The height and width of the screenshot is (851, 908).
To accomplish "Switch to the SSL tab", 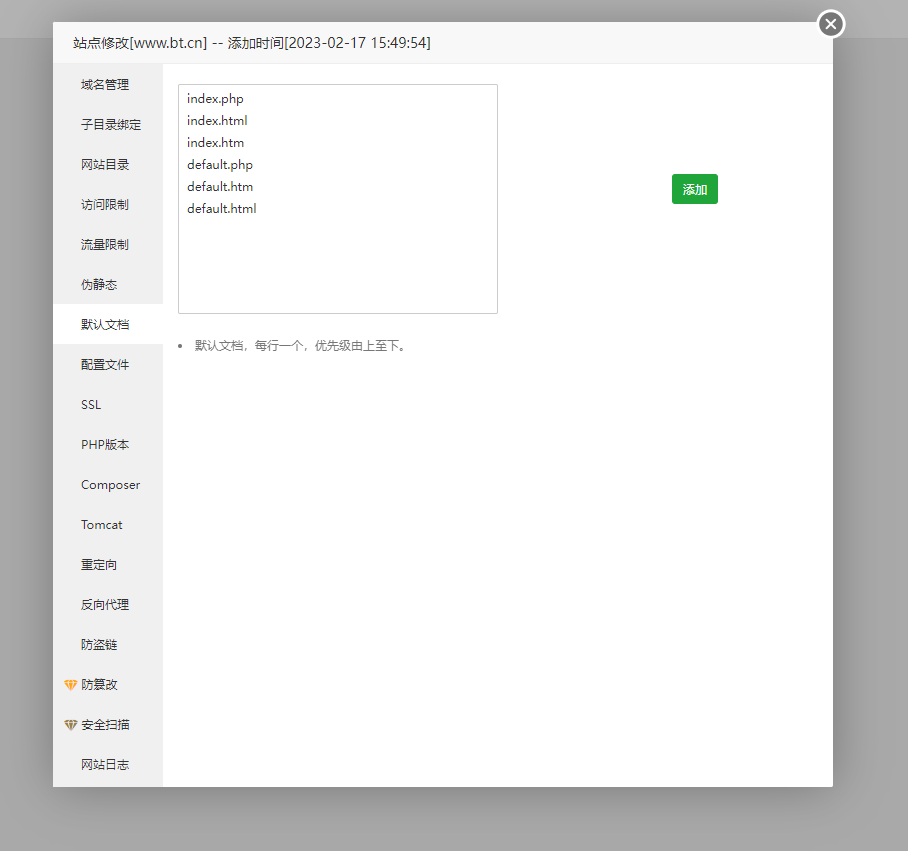I will (91, 405).
